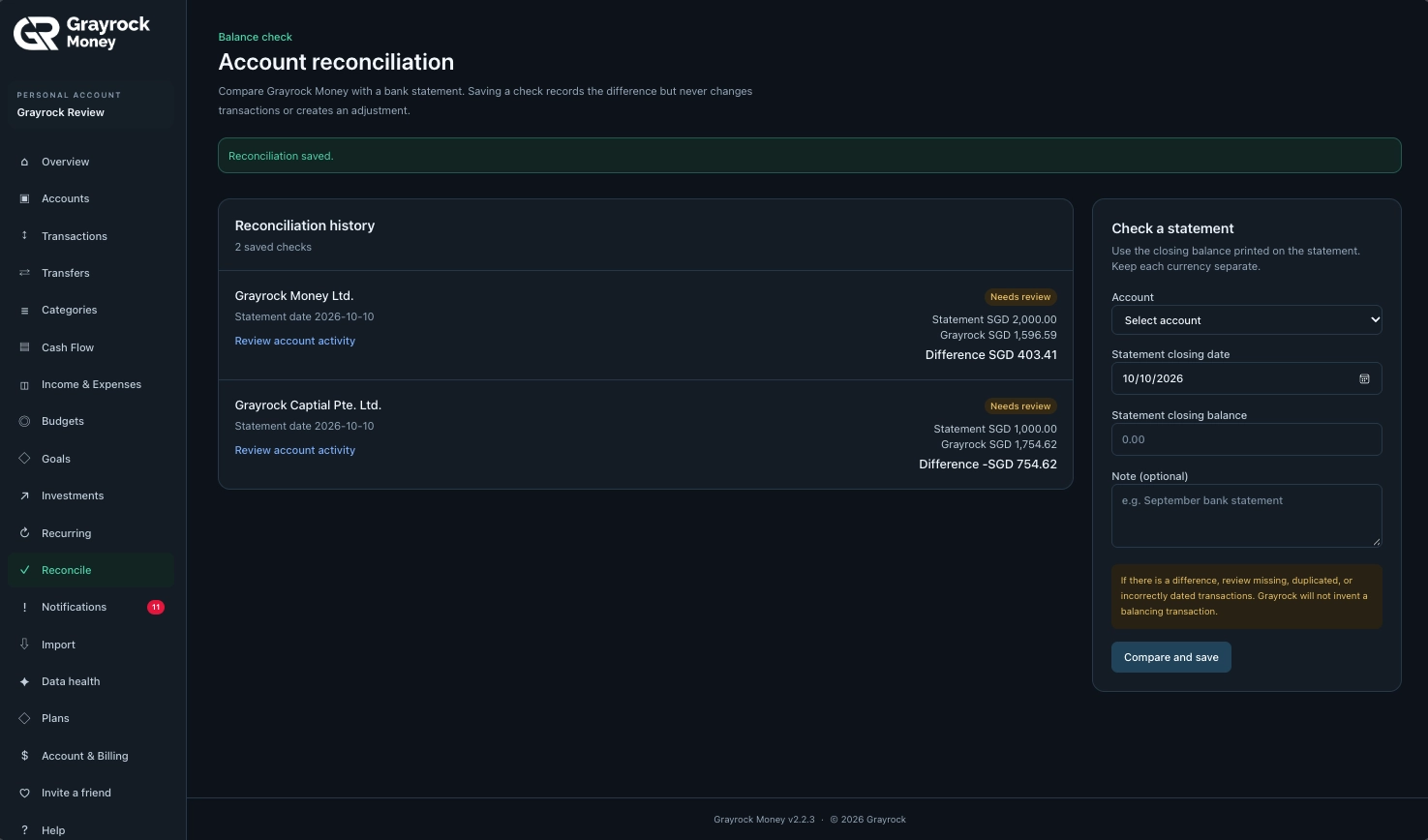Go to the Help menu item
1428x840 pixels.
[91, 830]
